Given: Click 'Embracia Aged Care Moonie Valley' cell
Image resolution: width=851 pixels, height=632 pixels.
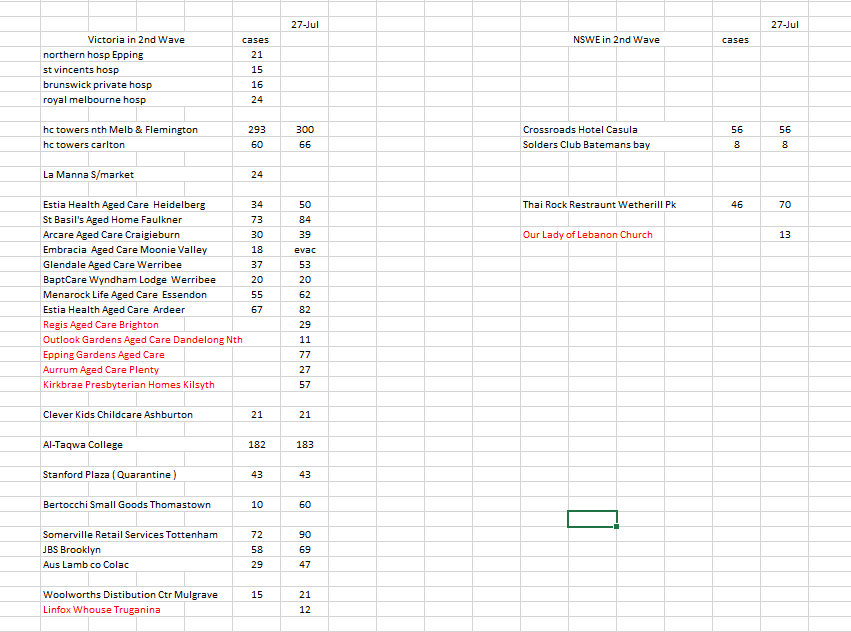Looking at the screenshot, I should pos(125,250).
